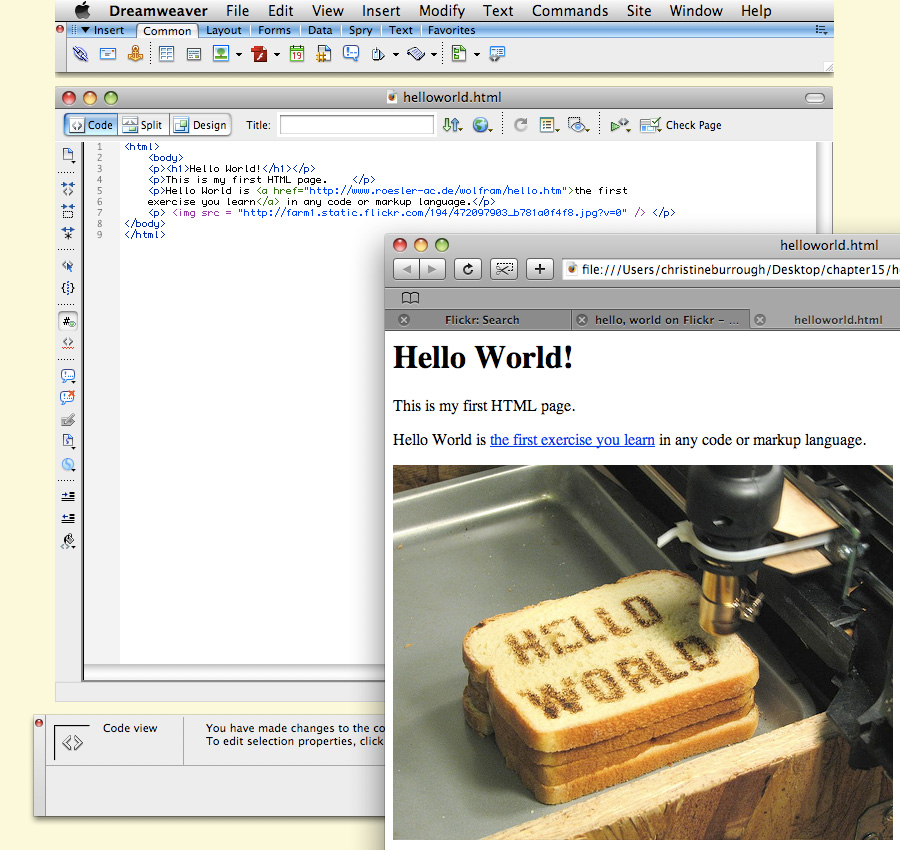Click the document Title input field

pos(356,125)
